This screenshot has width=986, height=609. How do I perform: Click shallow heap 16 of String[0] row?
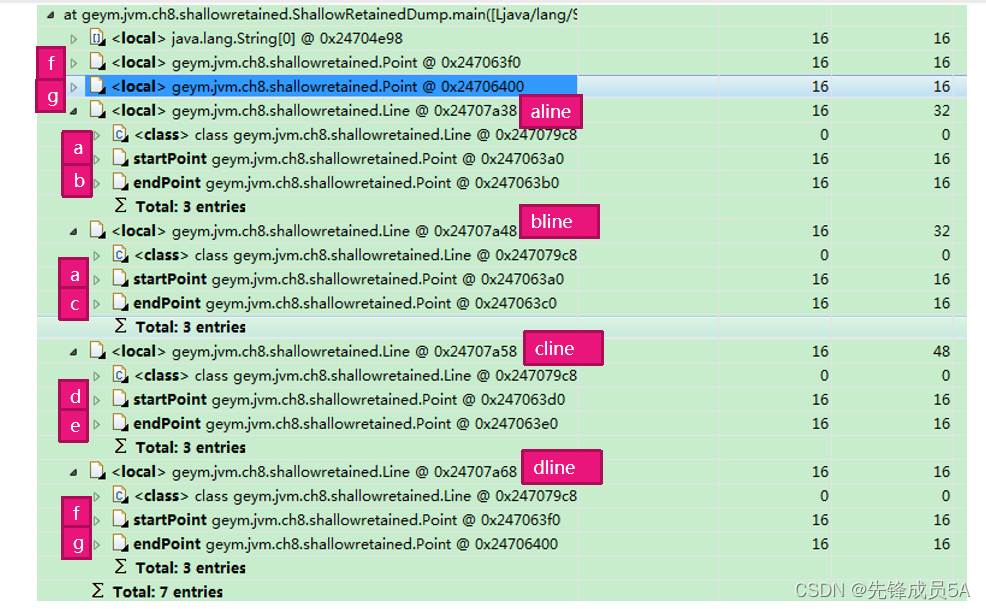pos(820,38)
